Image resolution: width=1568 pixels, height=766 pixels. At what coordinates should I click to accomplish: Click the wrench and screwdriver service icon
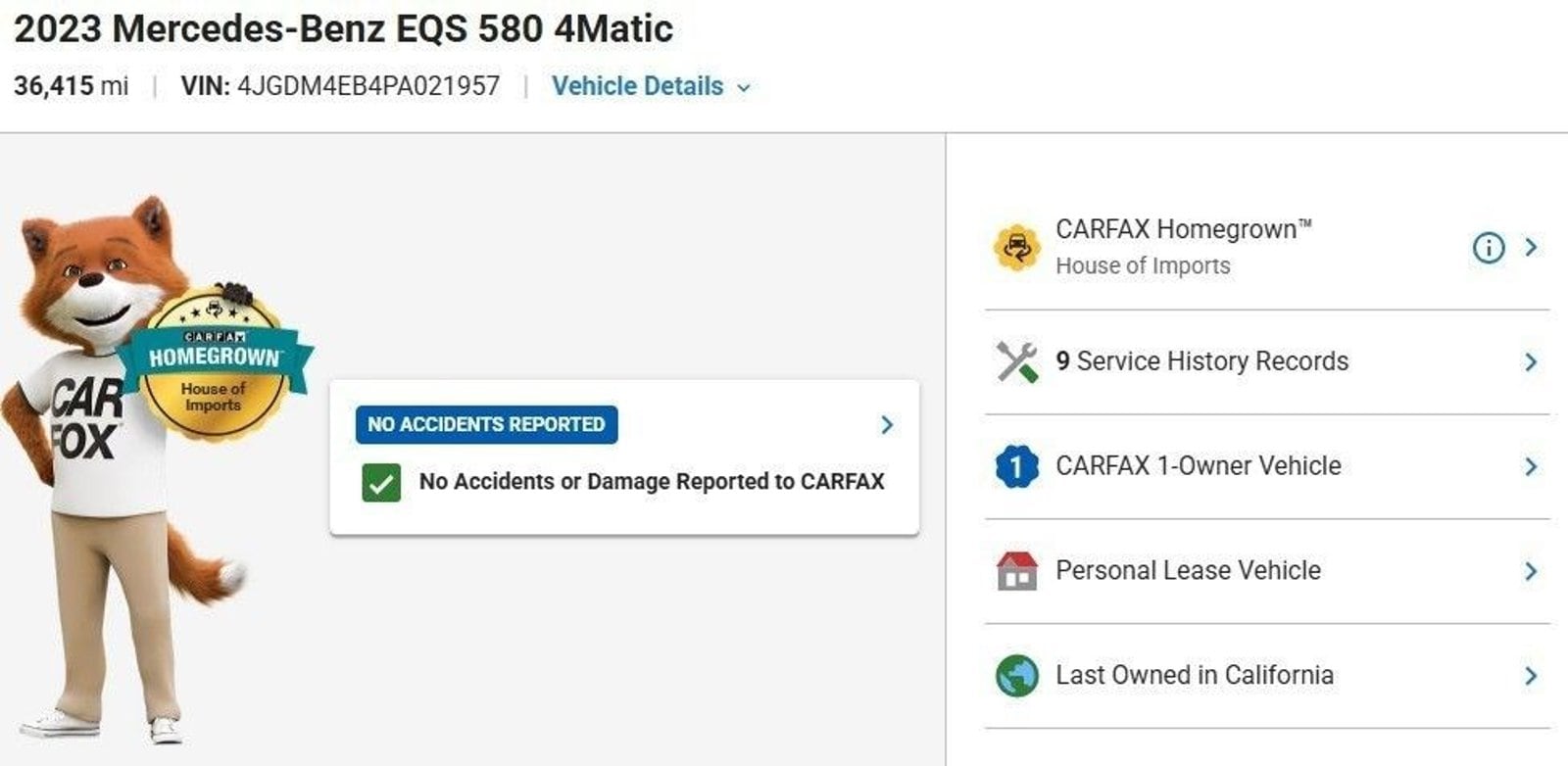click(x=1017, y=362)
